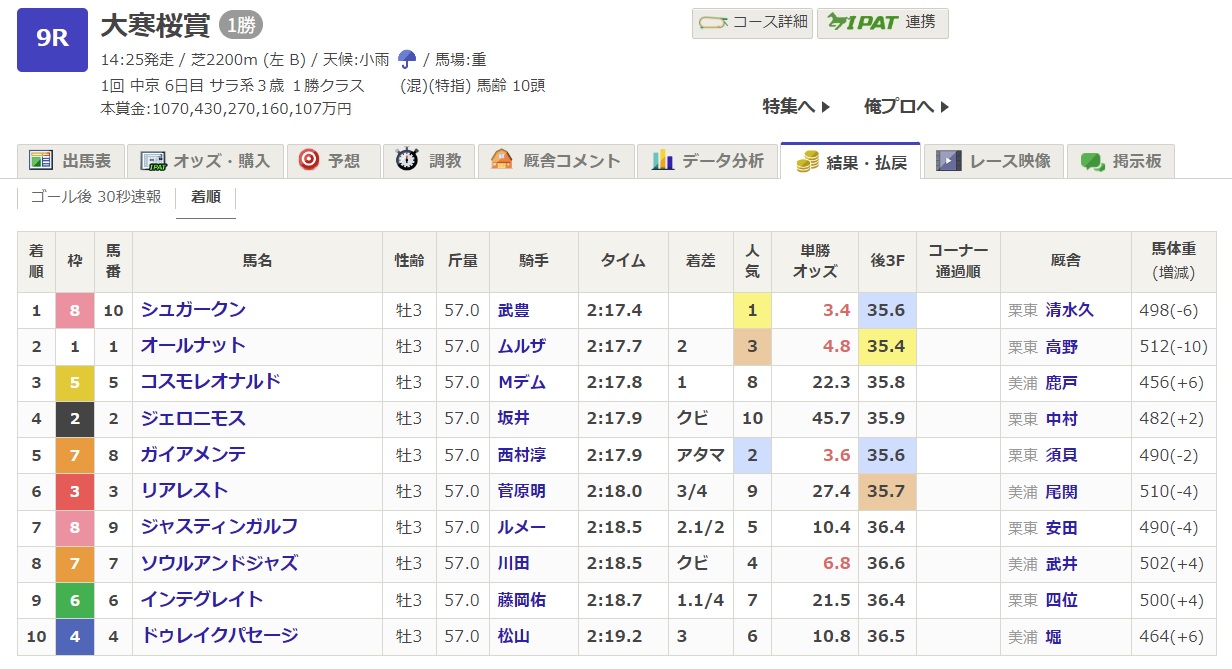Screen dimensions: 1232x669
Task: Open the 出馬表 tab's table icon
Action: point(41,160)
